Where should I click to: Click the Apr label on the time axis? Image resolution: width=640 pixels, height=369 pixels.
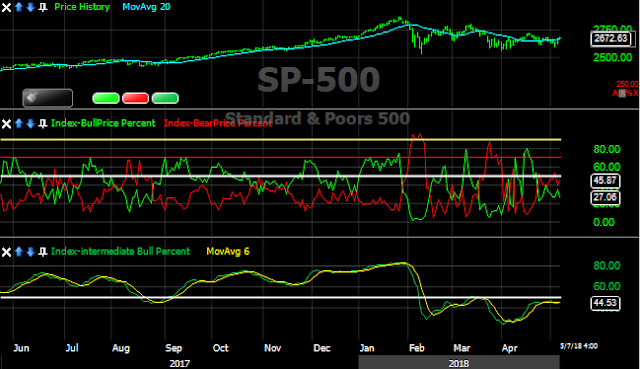[x=509, y=348]
